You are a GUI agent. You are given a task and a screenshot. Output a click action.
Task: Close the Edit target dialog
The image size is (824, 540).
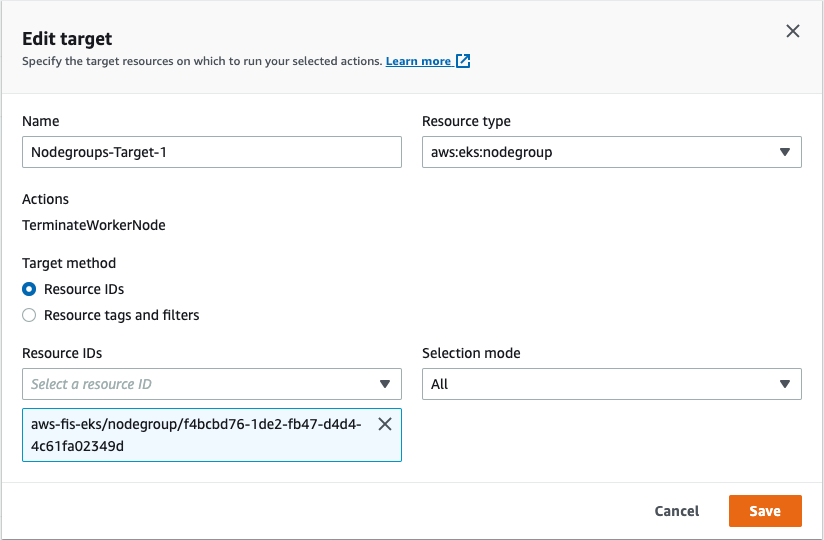point(793,31)
